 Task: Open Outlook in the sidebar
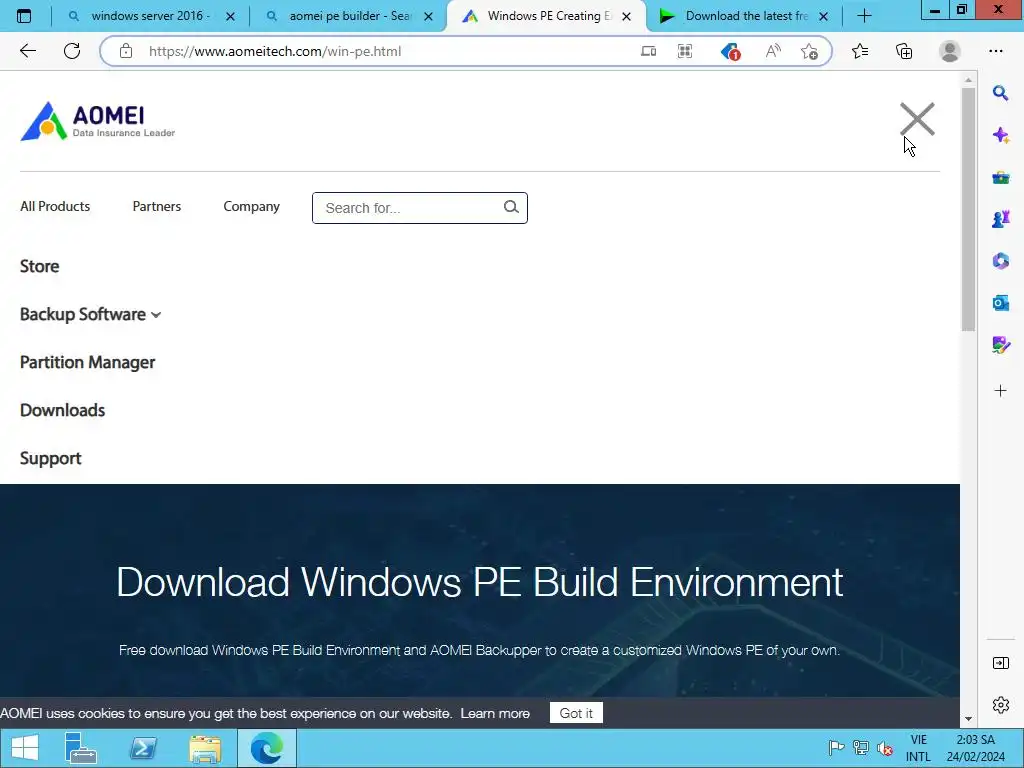(x=1000, y=302)
